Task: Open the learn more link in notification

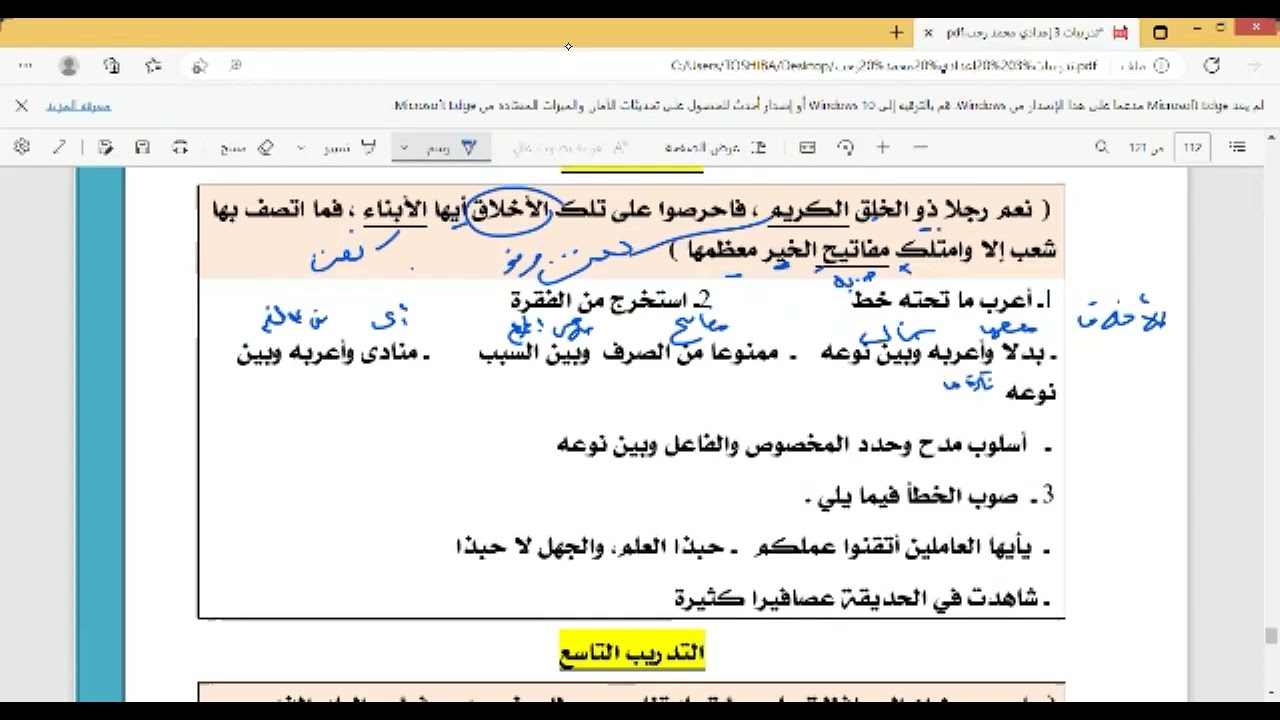Action: click(x=78, y=106)
